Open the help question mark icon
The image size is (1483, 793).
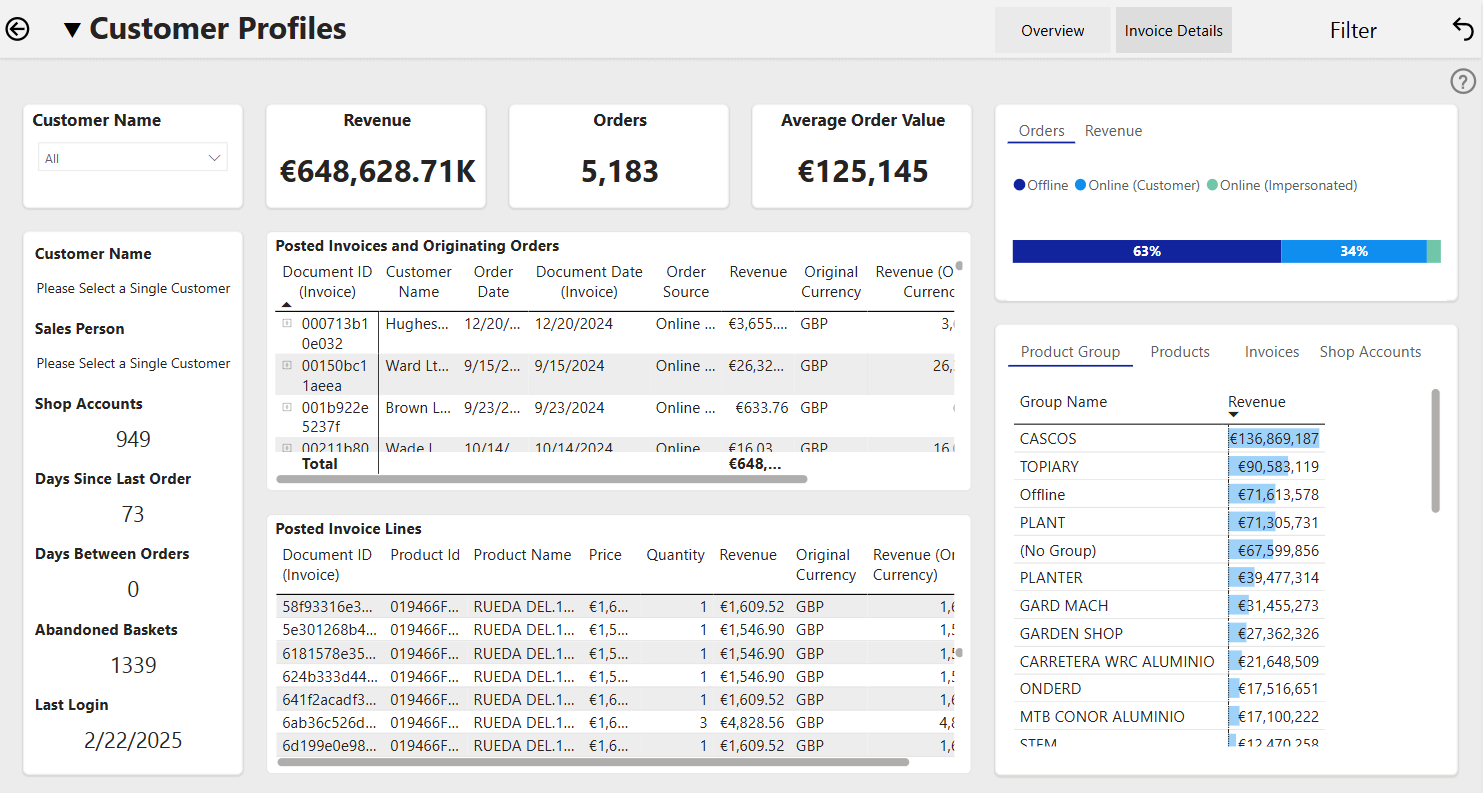click(1462, 82)
